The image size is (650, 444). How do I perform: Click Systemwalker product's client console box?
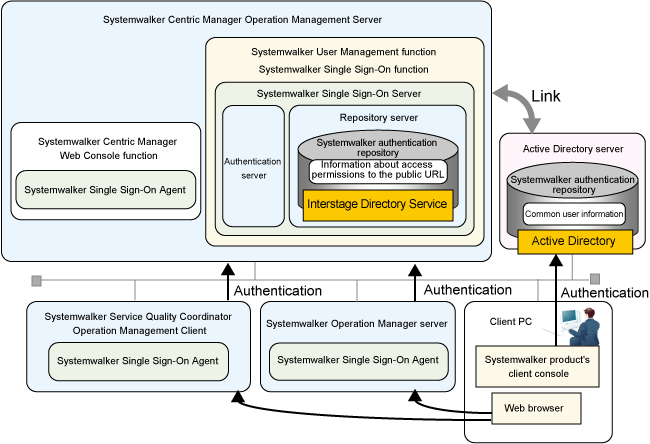537,366
